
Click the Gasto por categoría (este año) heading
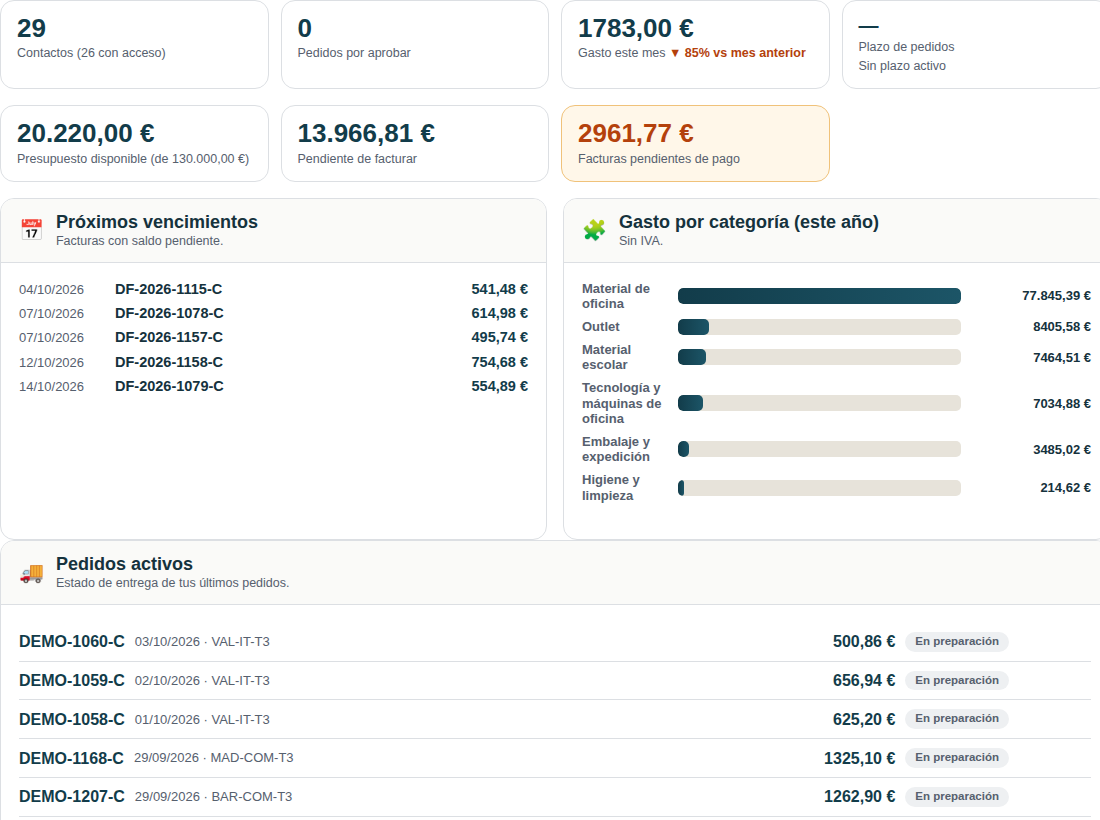pos(749,222)
